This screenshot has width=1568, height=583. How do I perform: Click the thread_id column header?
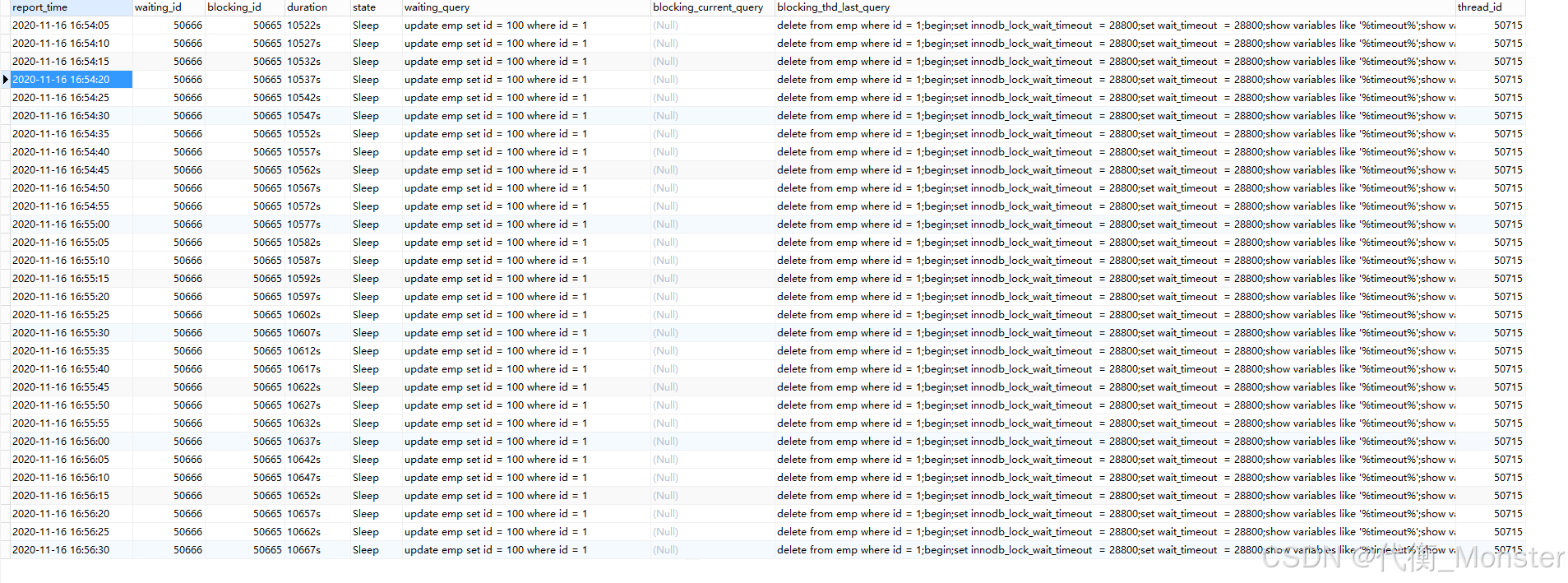coord(1490,7)
